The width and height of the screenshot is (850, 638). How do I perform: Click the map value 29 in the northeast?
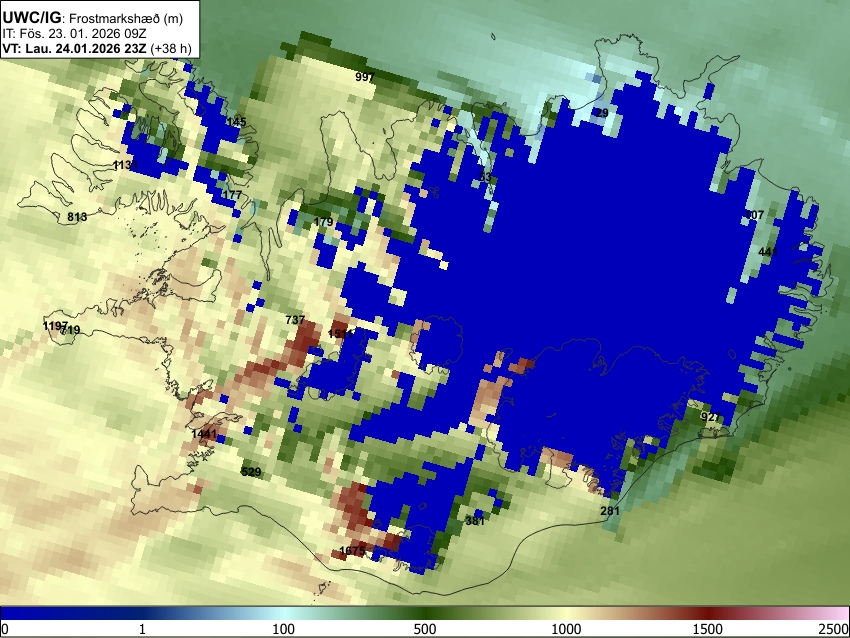602,113
